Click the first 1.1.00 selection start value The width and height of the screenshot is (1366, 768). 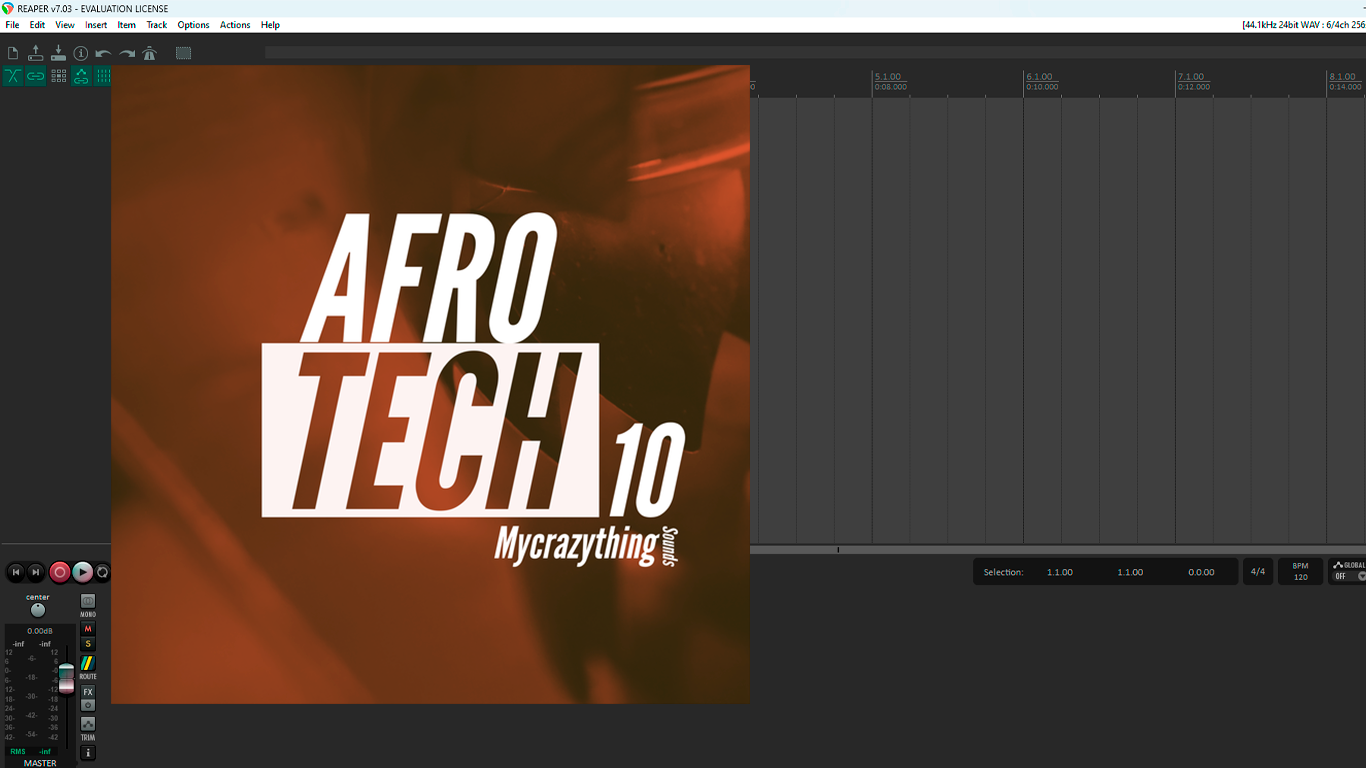coord(1060,572)
